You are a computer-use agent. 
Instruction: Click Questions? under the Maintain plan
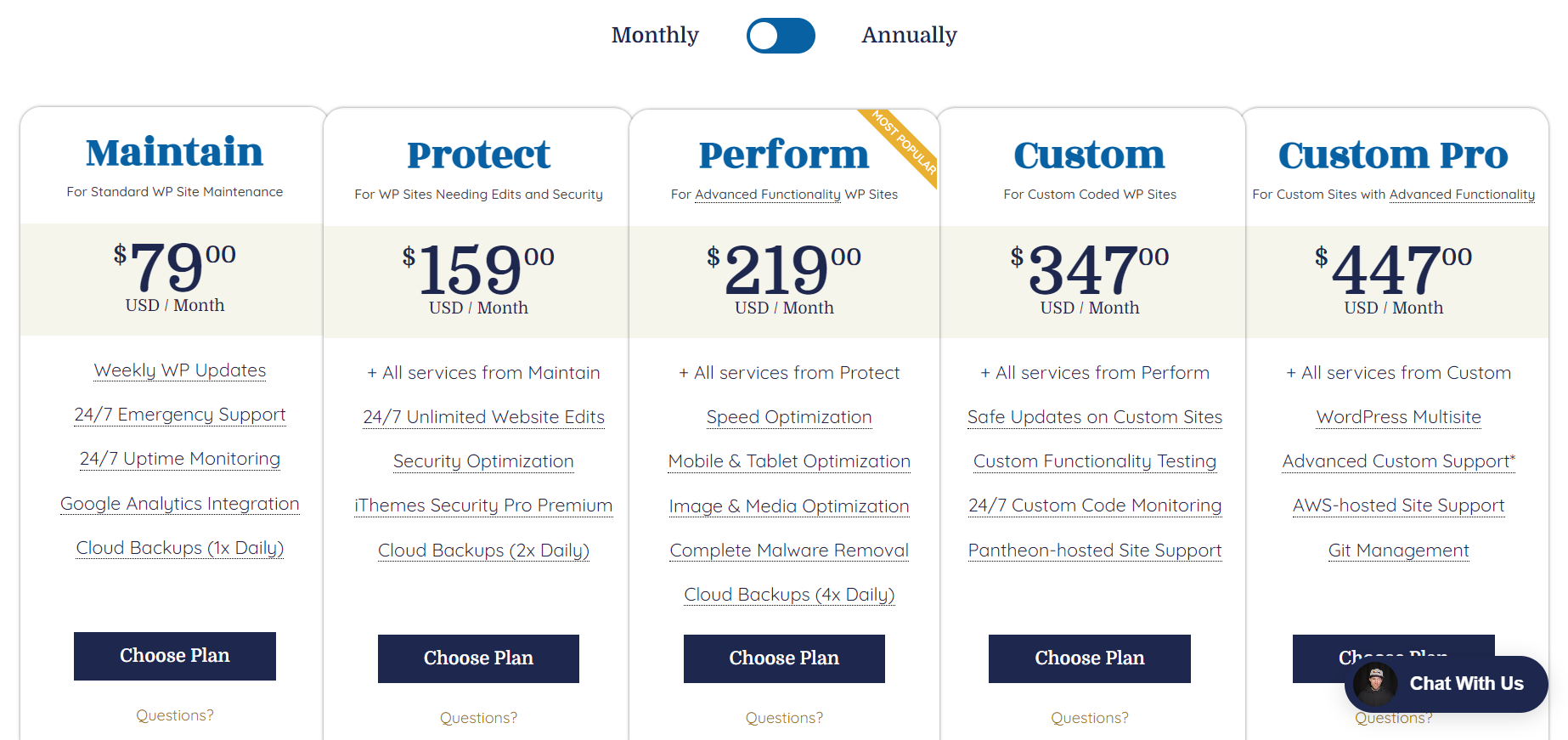pos(174,715)
